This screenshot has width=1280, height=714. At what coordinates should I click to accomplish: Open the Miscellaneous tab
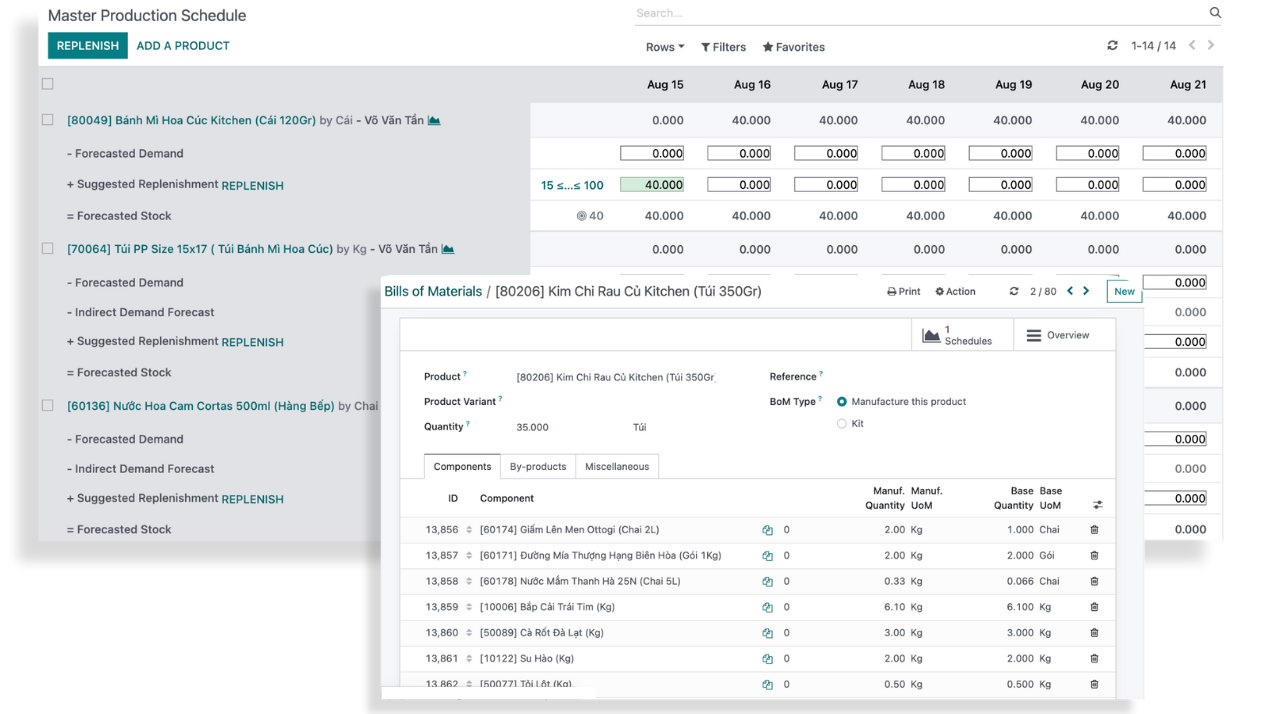(x=616, y=467)
